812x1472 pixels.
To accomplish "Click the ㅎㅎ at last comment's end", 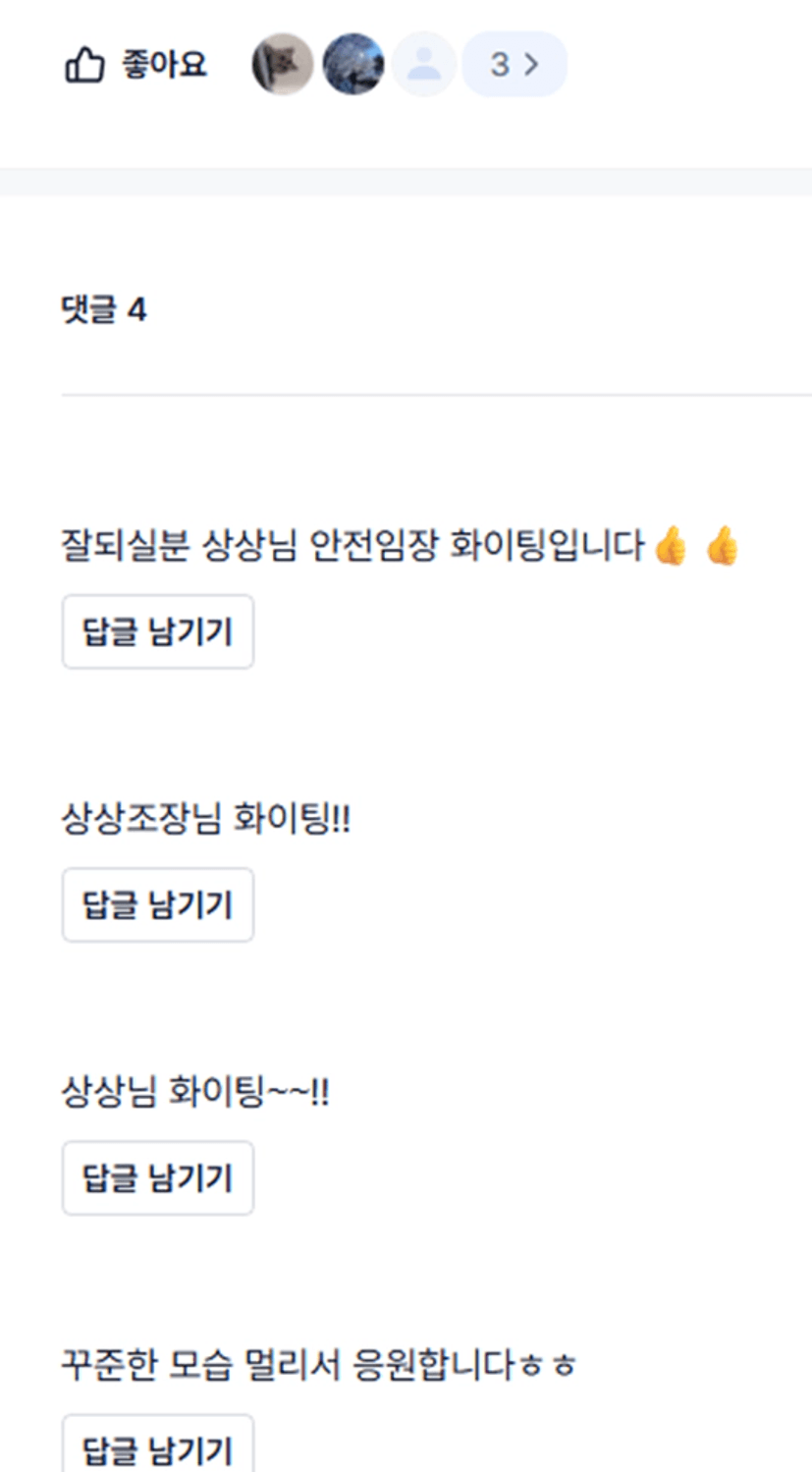I will click(x=548, y=1366).
